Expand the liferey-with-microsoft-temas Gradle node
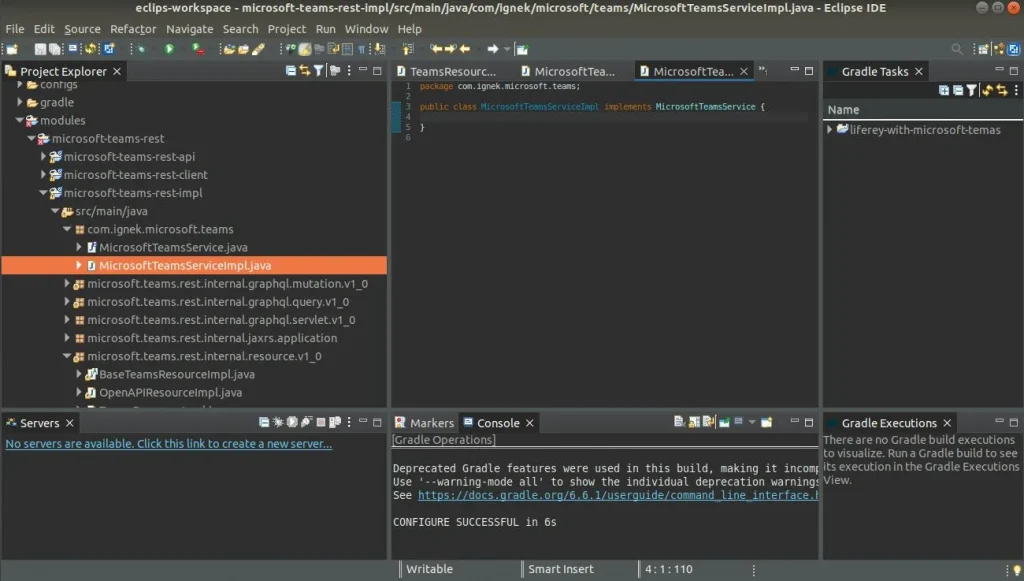1024x581 pixels. pos(830,129)
